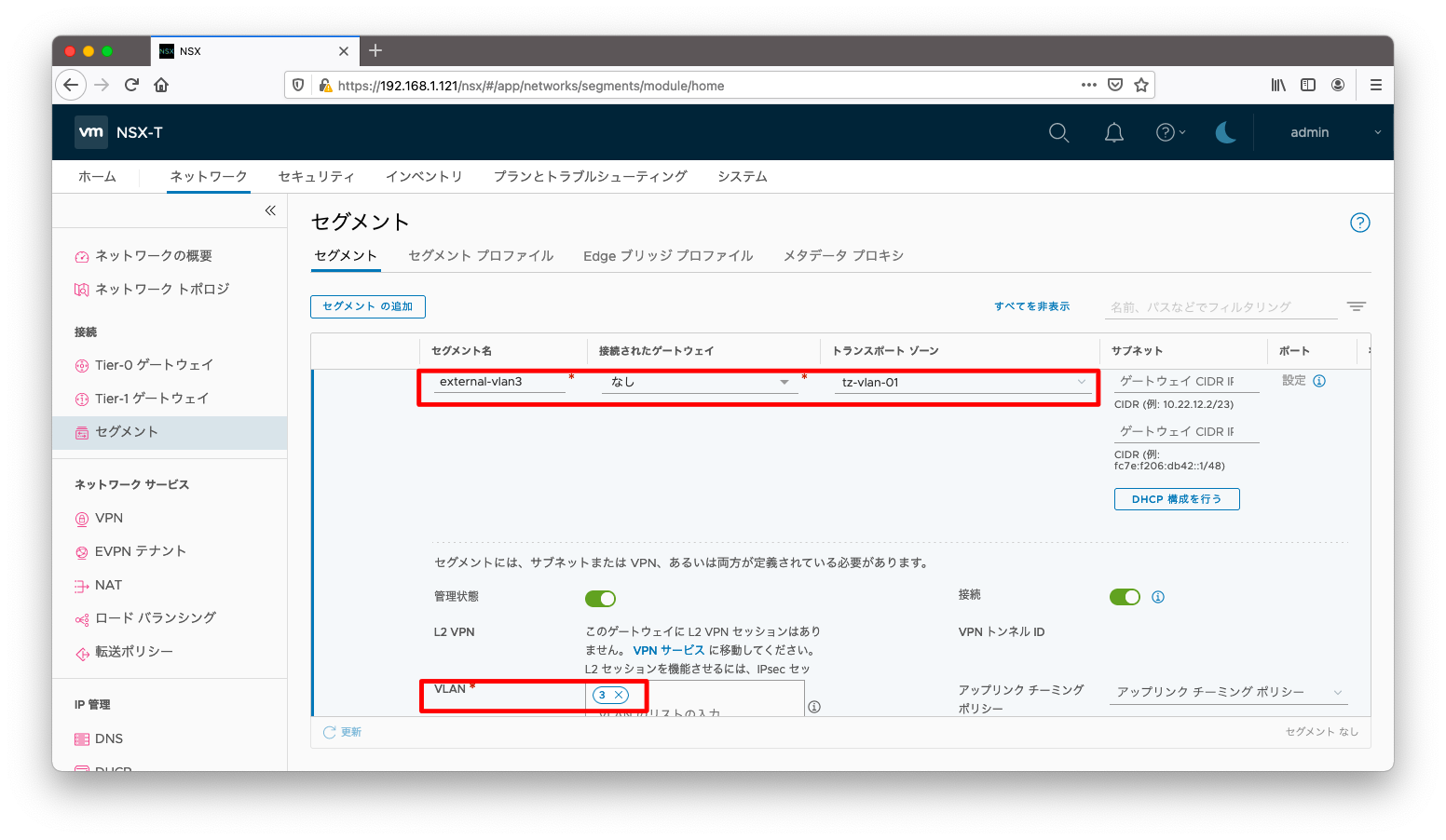Image resolution: width=1446 pixels, height=840 pixels.
Task: Switch to セグメント プロファイル tab
Action: click(x=481, y=255)
